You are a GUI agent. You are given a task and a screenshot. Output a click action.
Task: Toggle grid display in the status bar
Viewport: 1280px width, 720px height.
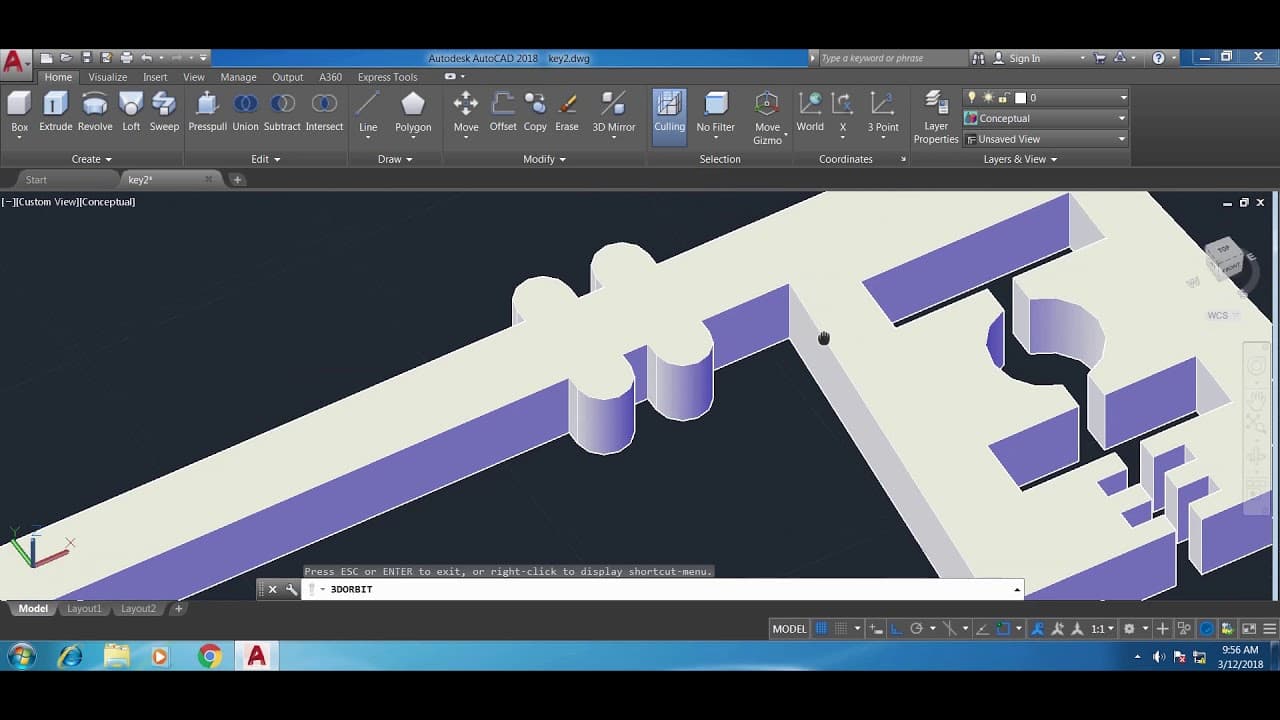coord(820,628)
